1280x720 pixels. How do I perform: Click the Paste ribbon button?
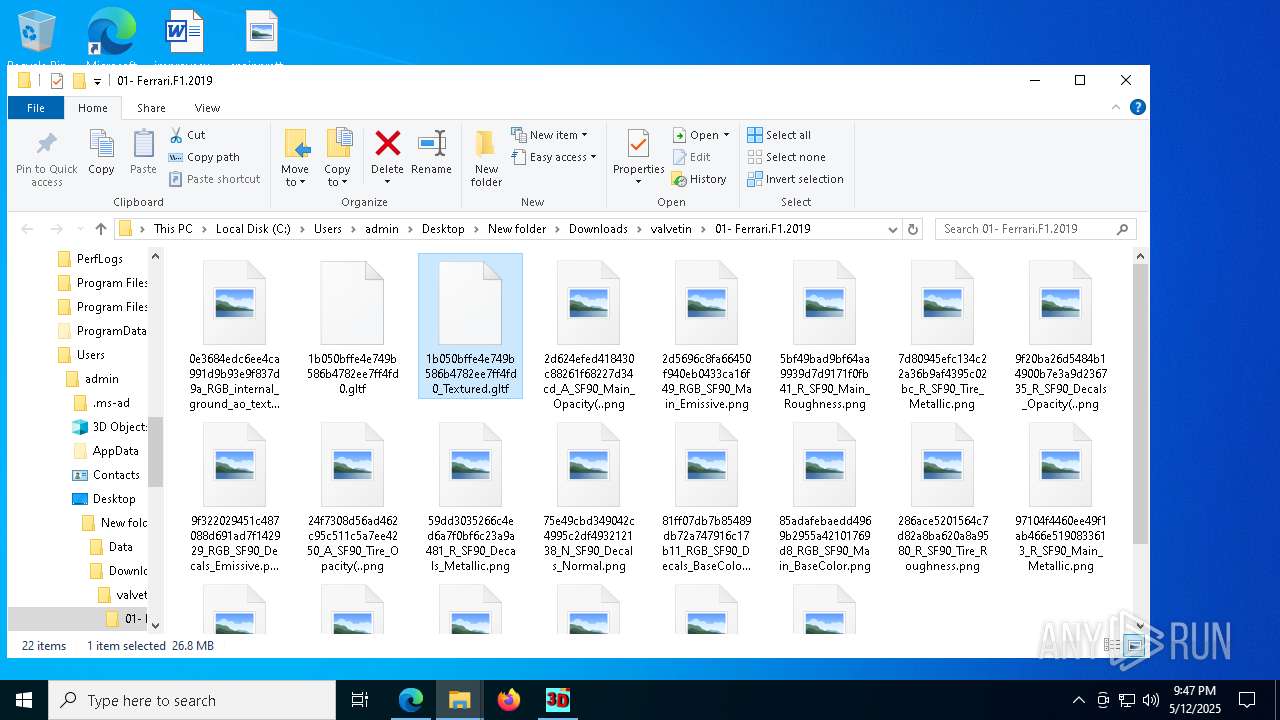(143, 153)
